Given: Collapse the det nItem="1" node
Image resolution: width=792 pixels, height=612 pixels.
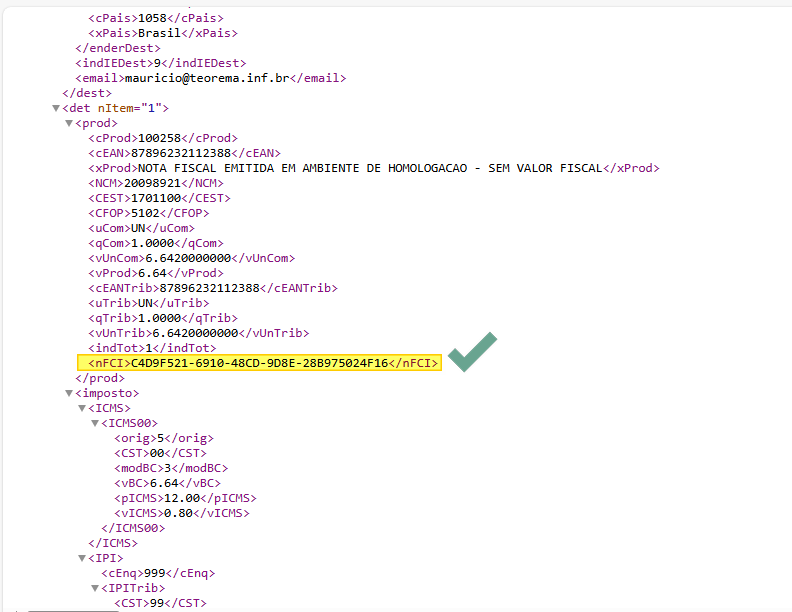Looking at the screenshot, I should (56, 108).
